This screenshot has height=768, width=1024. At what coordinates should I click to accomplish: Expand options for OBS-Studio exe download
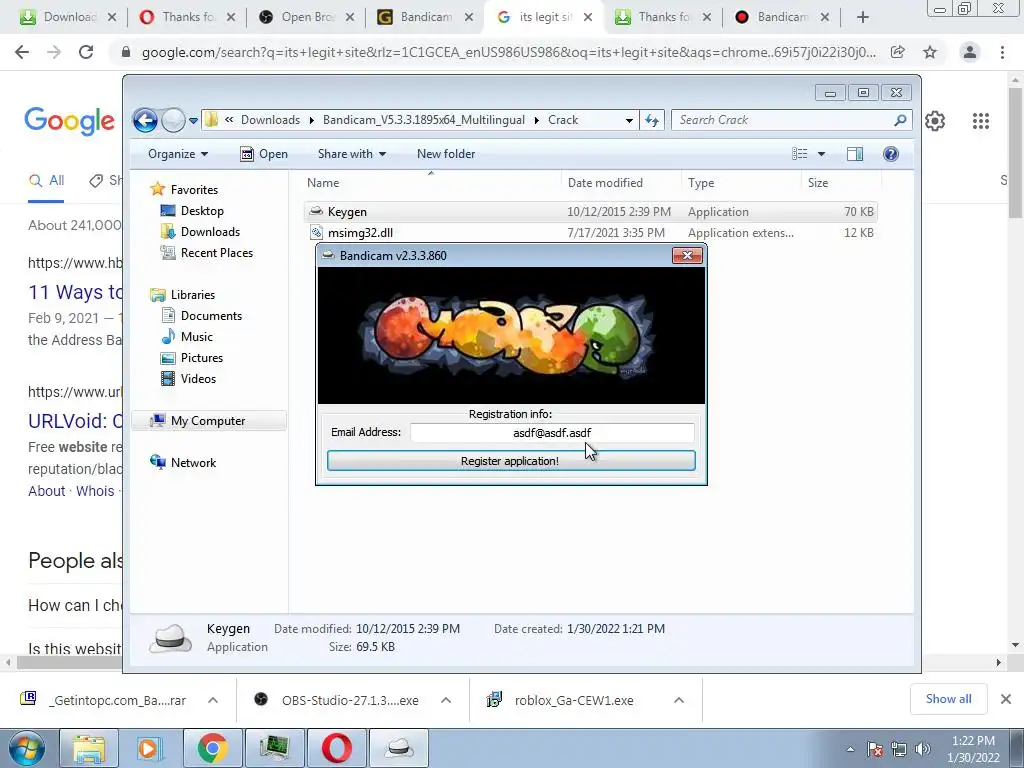(446, 700)
